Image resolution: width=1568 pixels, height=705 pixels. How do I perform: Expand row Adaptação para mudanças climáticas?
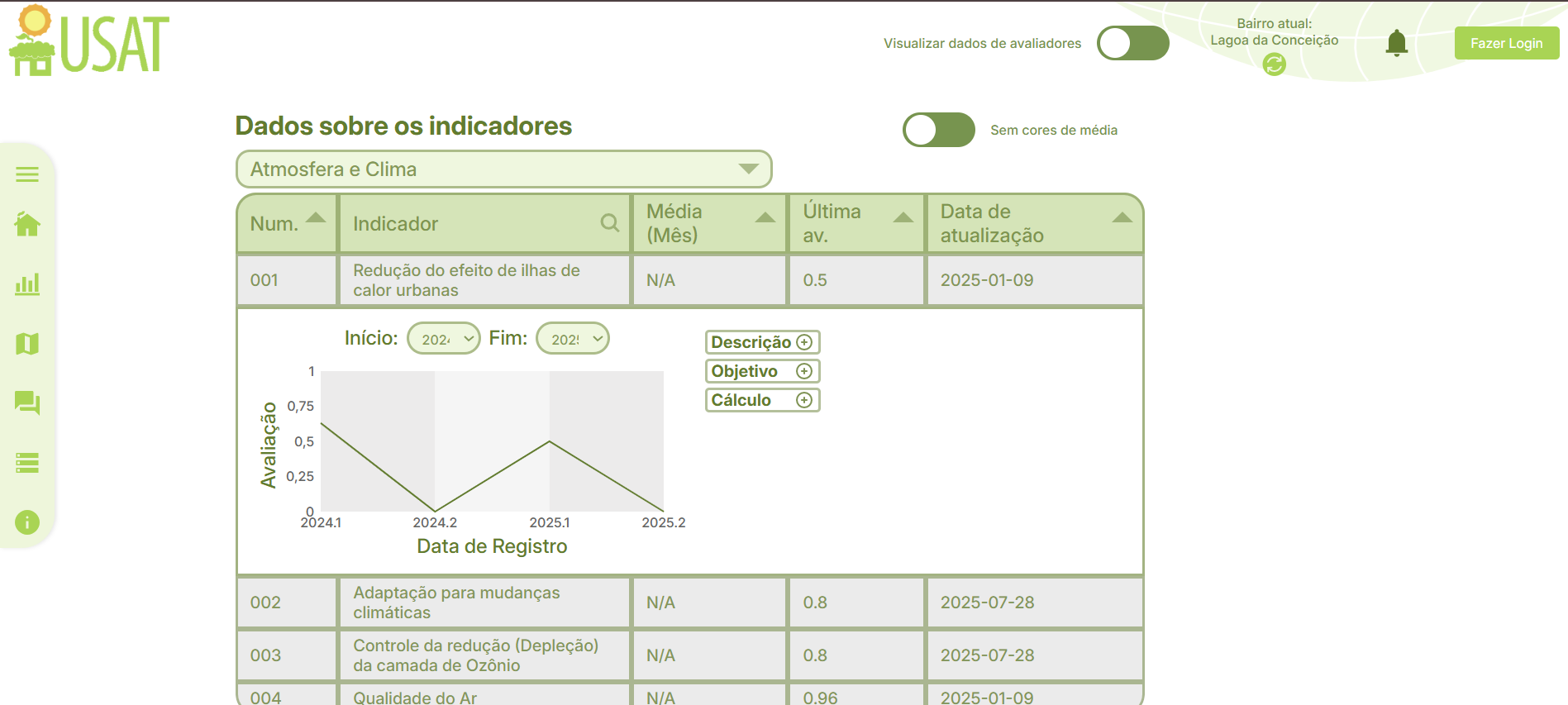pyautogui.click(x=690, y=603)
